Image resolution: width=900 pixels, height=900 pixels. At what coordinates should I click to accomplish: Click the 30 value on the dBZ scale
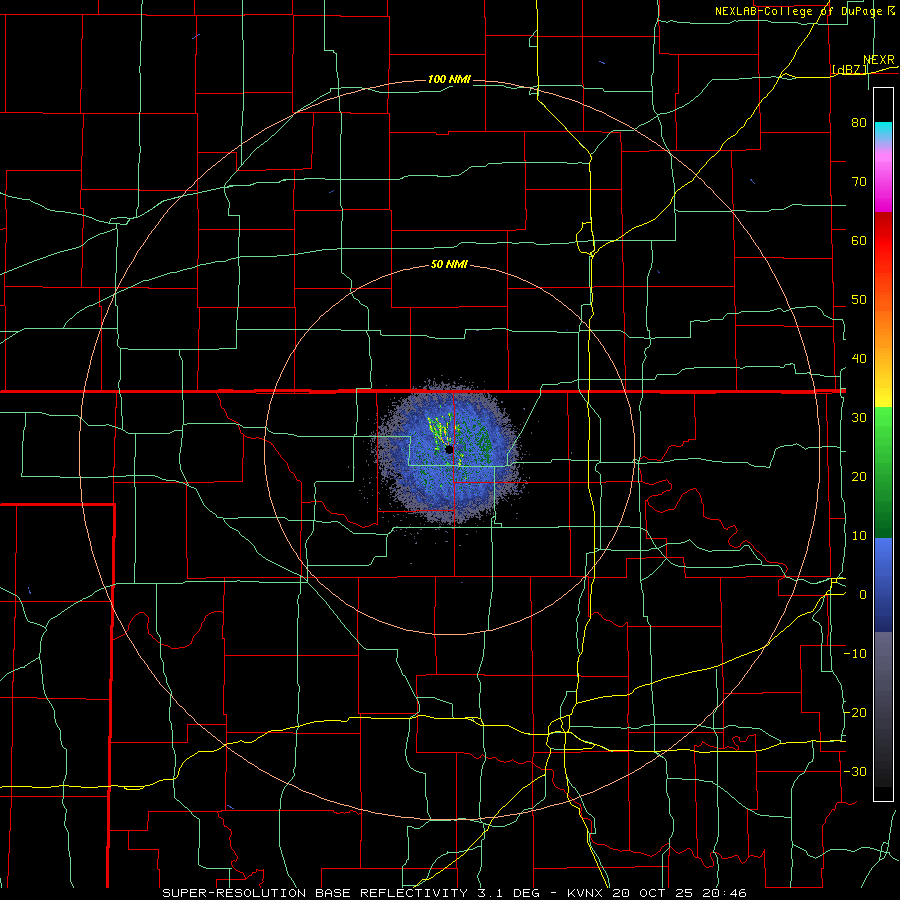click(859, 418)
